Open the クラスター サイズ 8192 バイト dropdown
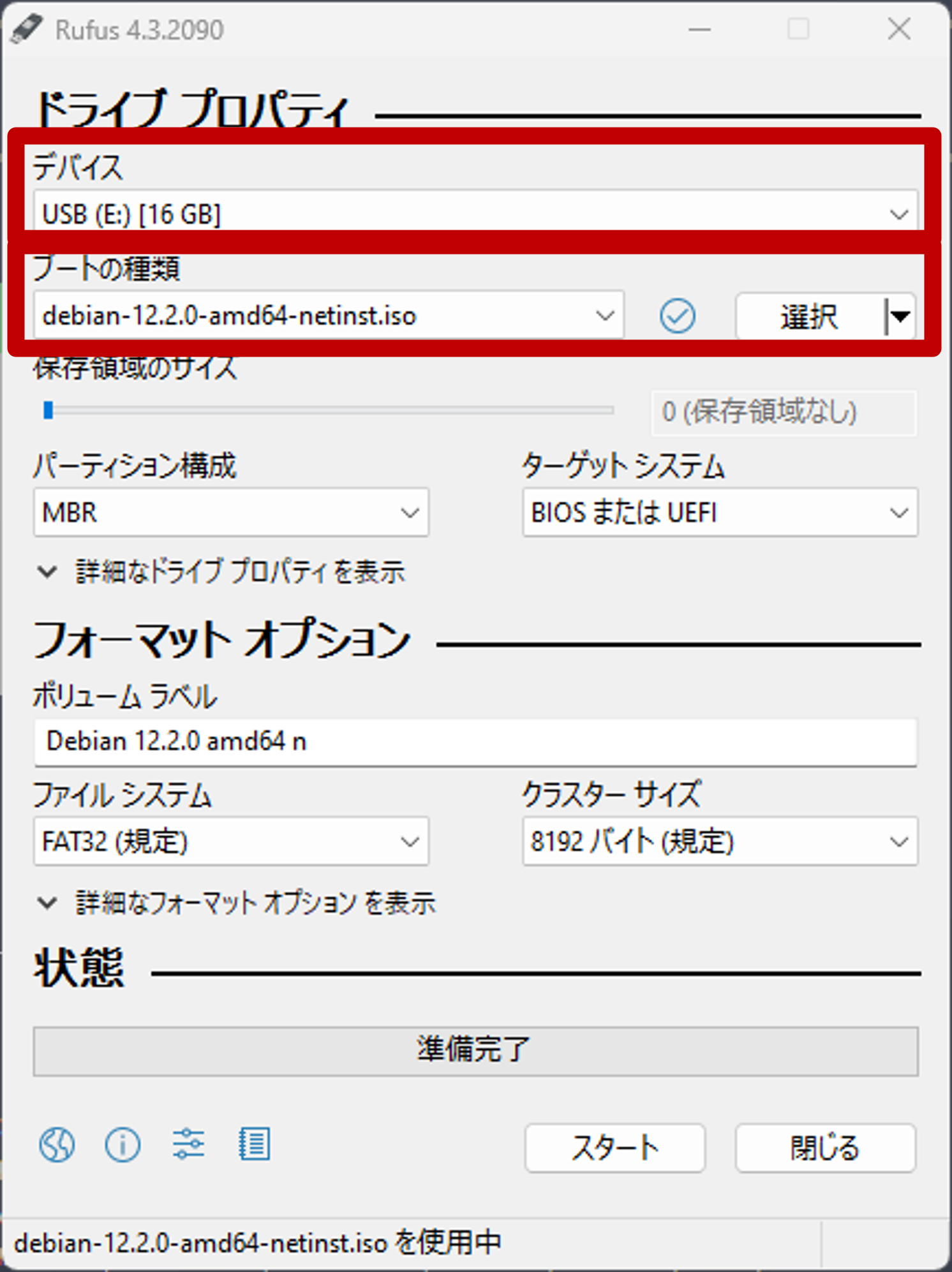This screenshot has height=1272, width=952. coord(720,841)
